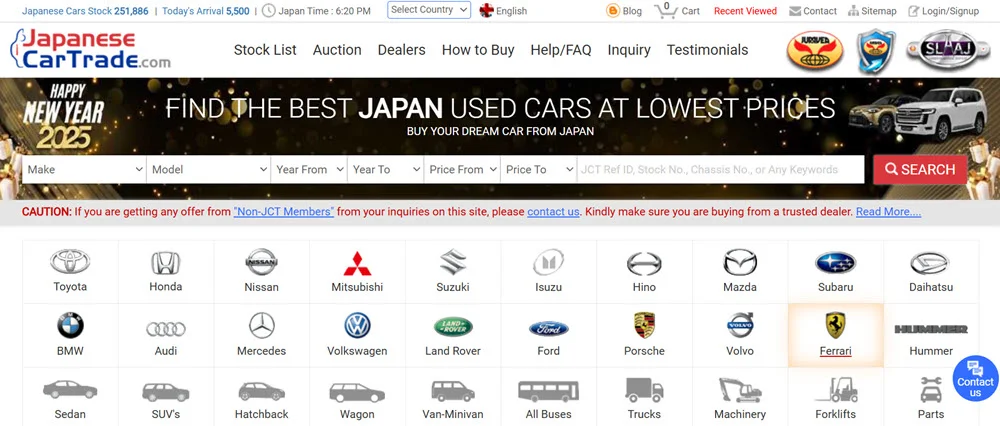Image resolution: width=1000 pixels, height=426 pixels.
Task: Expand the Price From dropdown
Action: (x=462, y=170)
